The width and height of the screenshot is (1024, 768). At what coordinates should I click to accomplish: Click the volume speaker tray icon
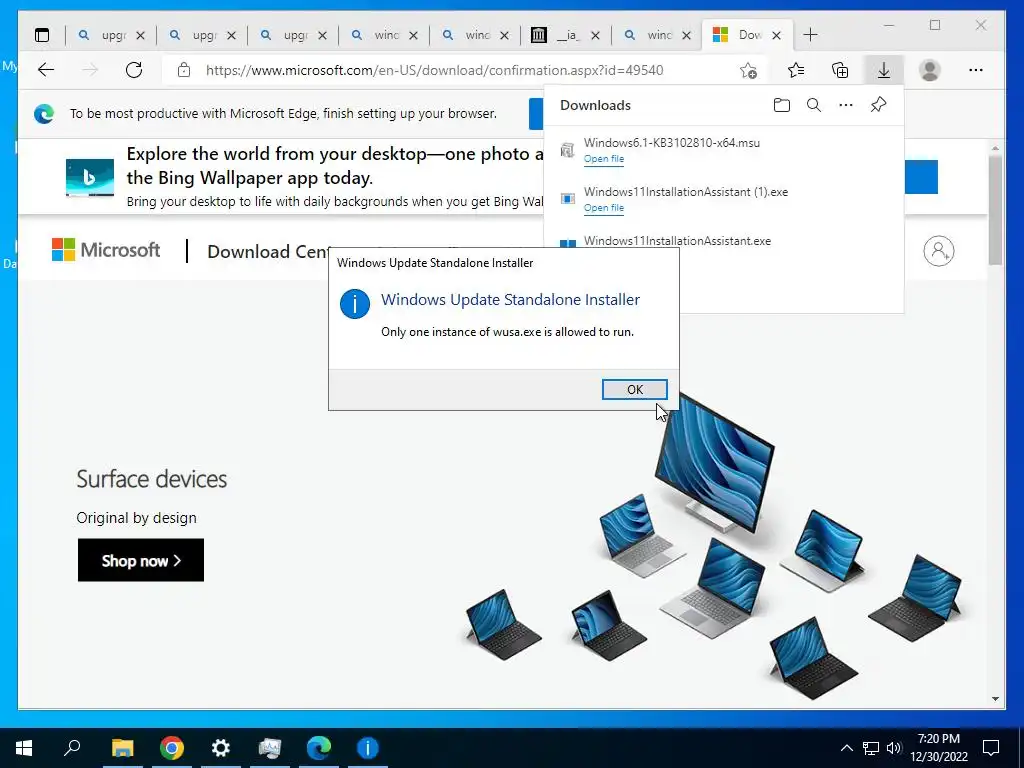click(x=894, y=748)
